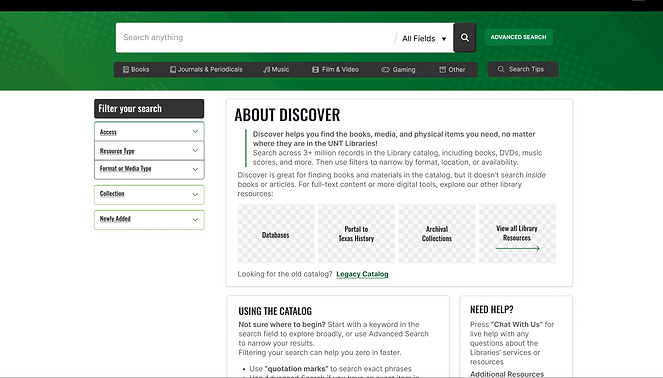Expand the Access filter chevron
663x378 pixels.
pyautogui.click(x=195, y=131)
